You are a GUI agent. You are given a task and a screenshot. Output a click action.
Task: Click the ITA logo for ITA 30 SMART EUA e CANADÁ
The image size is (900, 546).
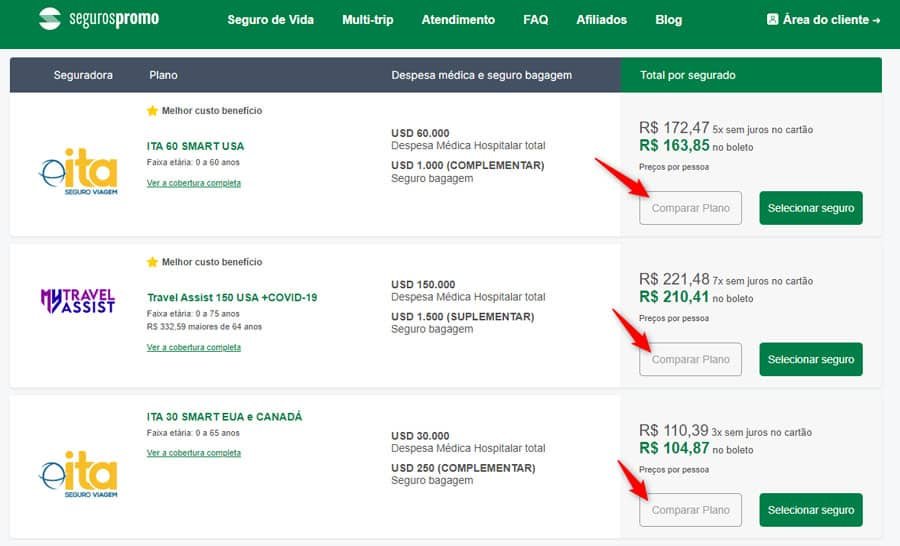point(79,474)
